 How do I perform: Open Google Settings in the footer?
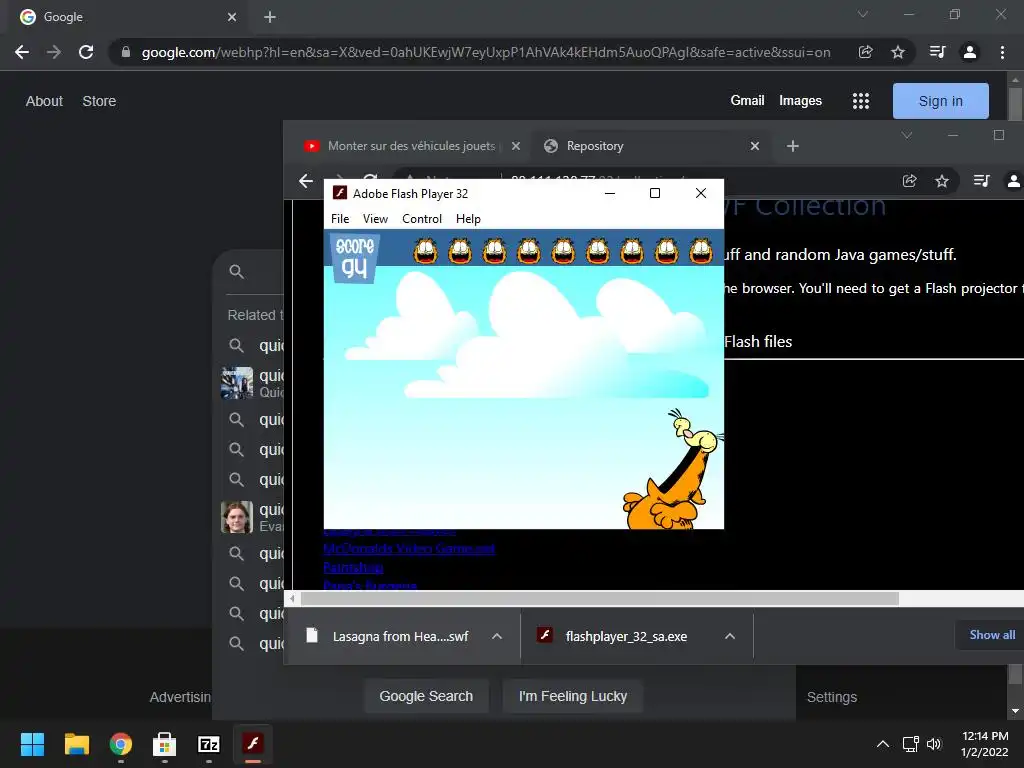831,697
